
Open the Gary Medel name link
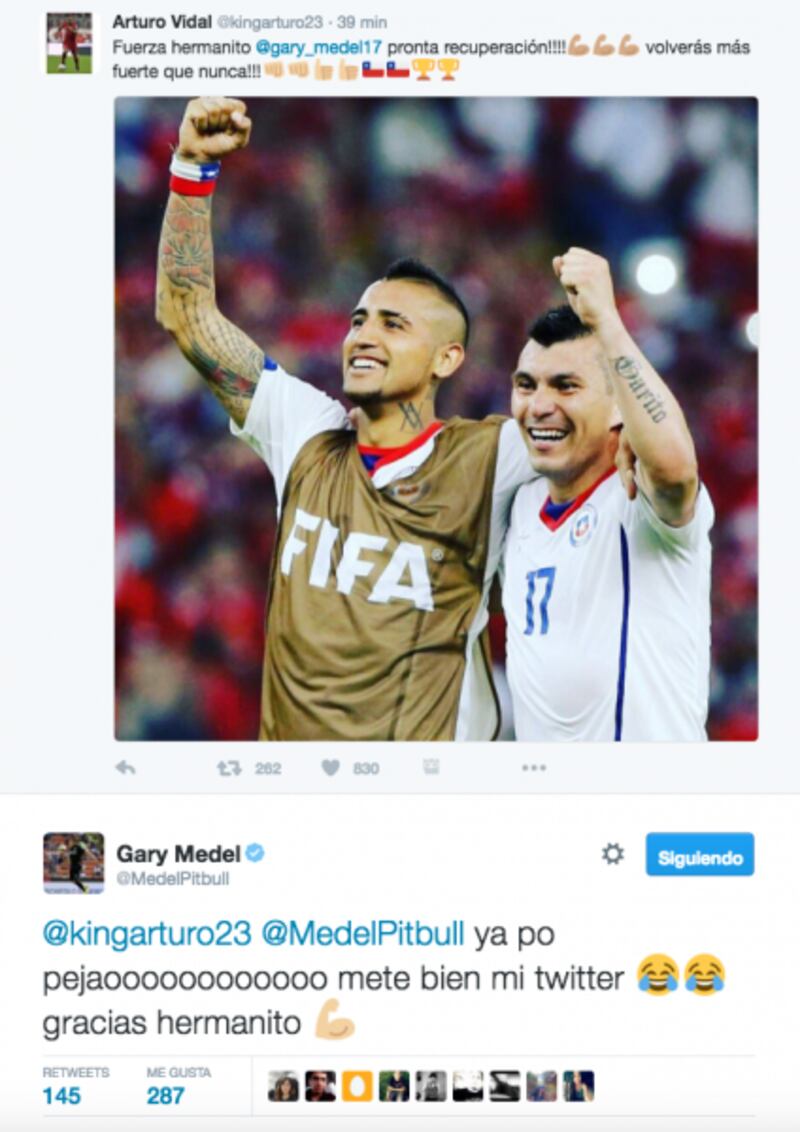coord(178,854)
